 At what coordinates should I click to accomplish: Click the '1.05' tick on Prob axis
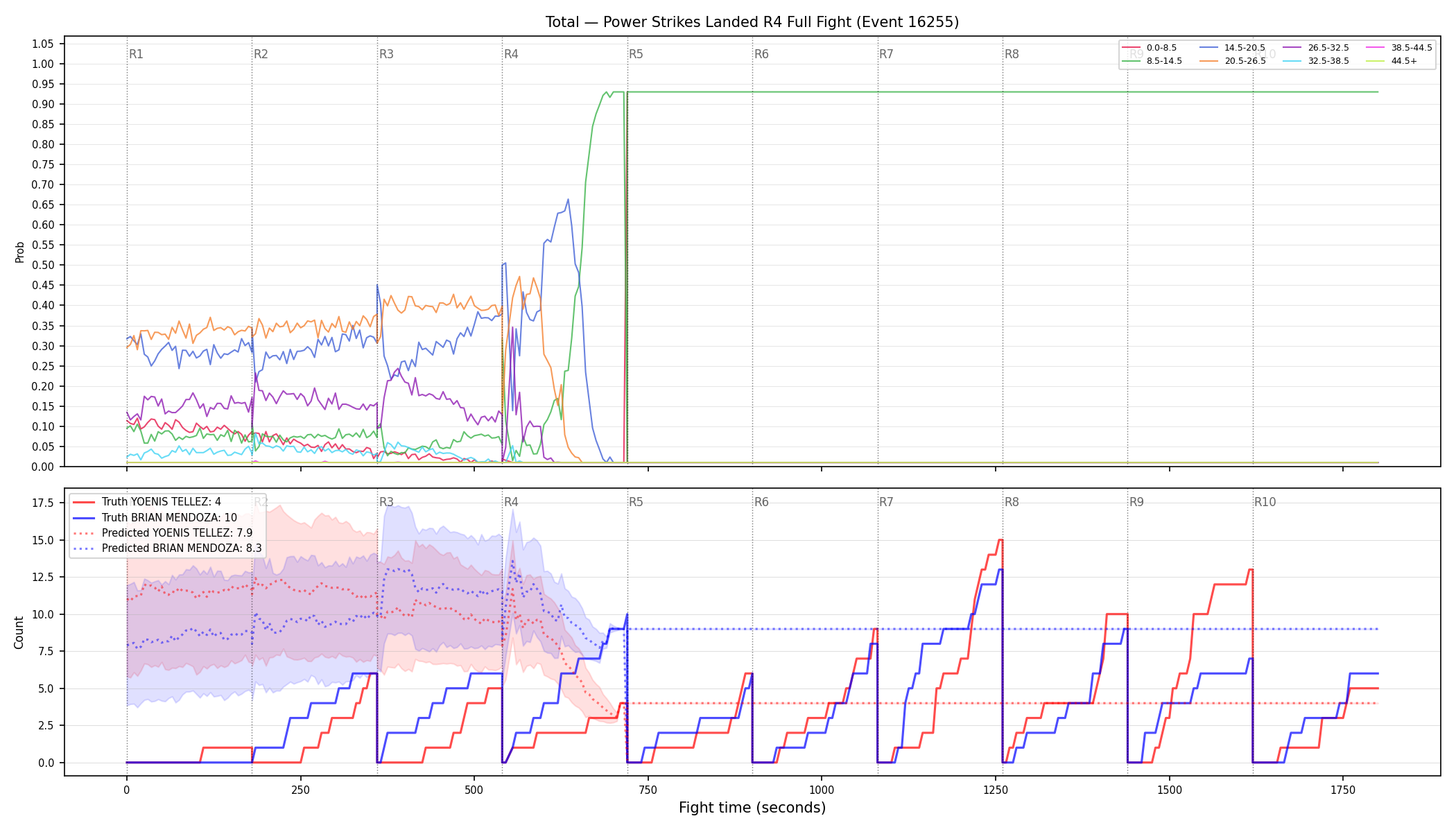coord(43,44)
